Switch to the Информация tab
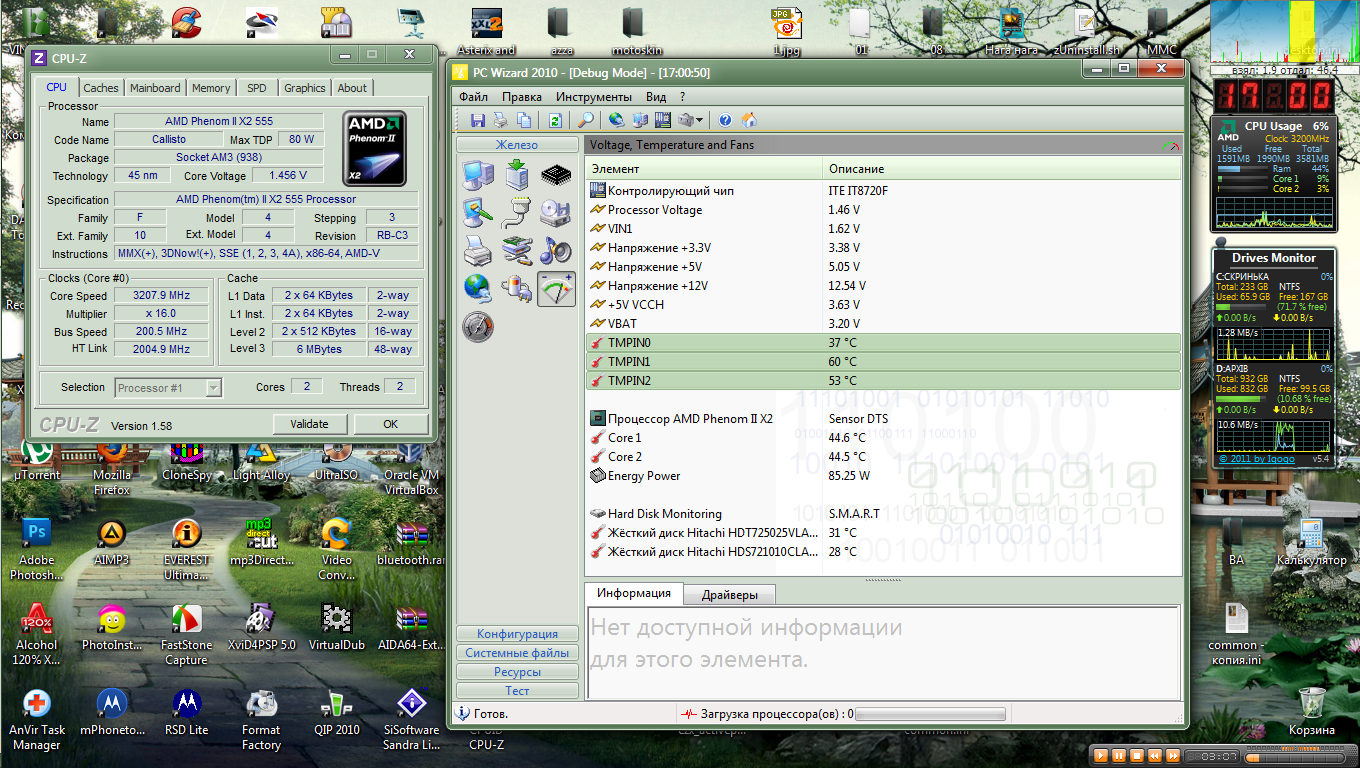The width and height of the screenshot is (1360, 768). 634,593
